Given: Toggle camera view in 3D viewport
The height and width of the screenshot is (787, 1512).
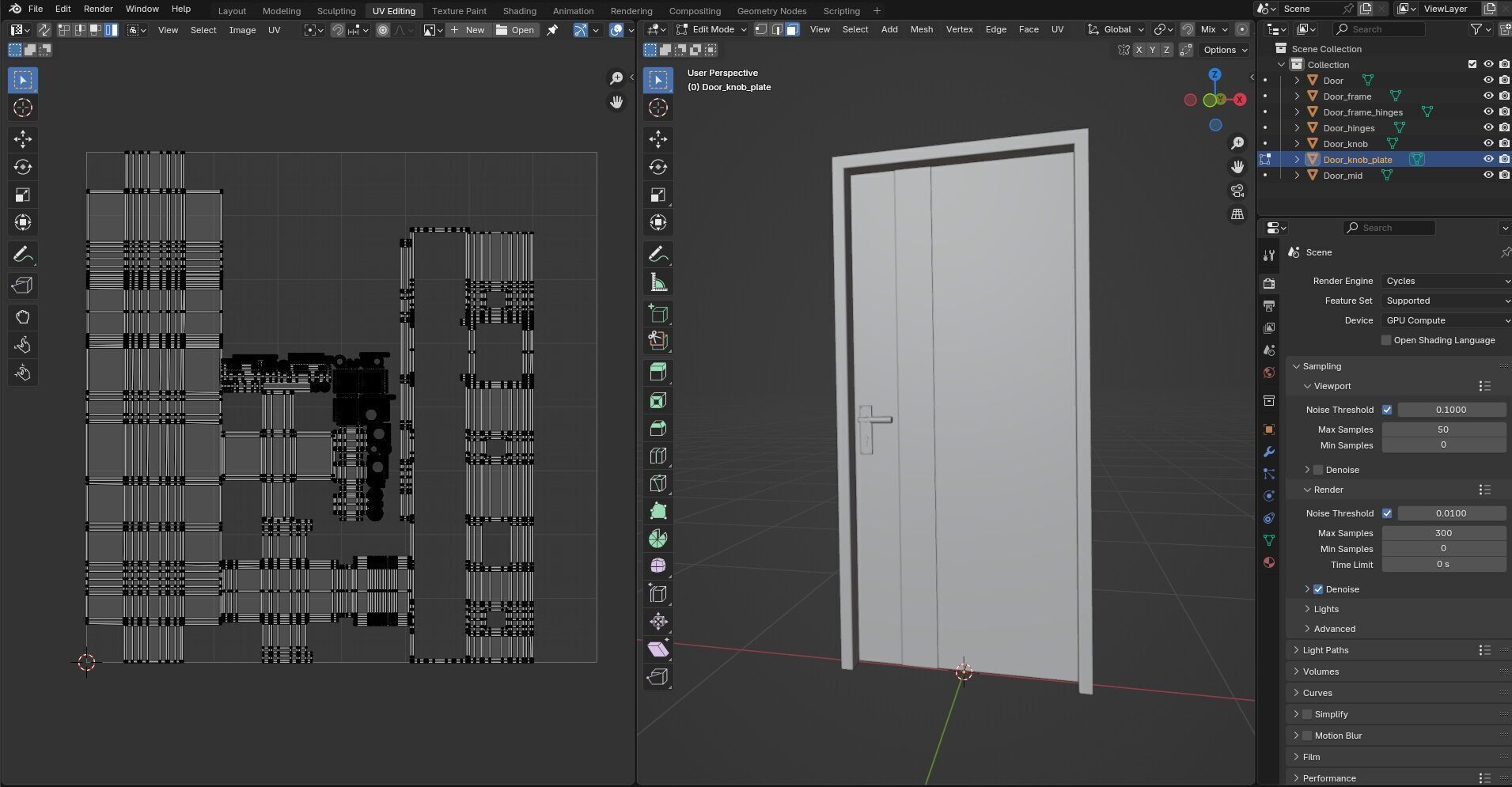Looking at the screenshot, I should pyautogui.click(x=1237, y=191).
